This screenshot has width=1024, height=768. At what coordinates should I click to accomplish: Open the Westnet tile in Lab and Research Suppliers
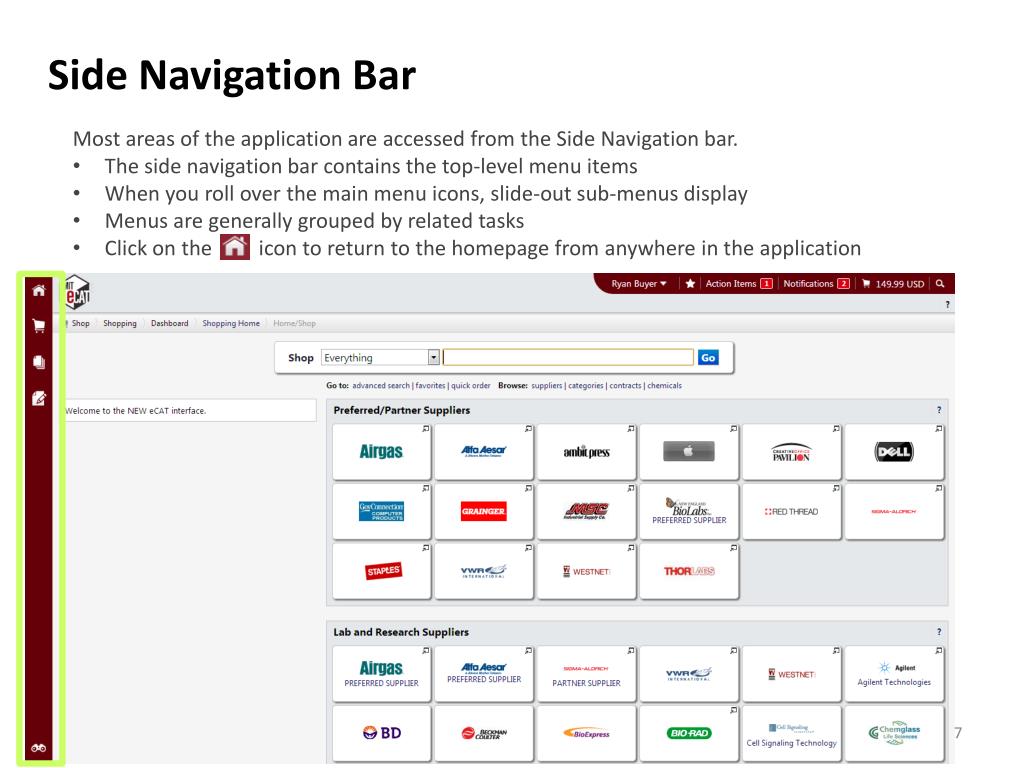click(792, 674)
